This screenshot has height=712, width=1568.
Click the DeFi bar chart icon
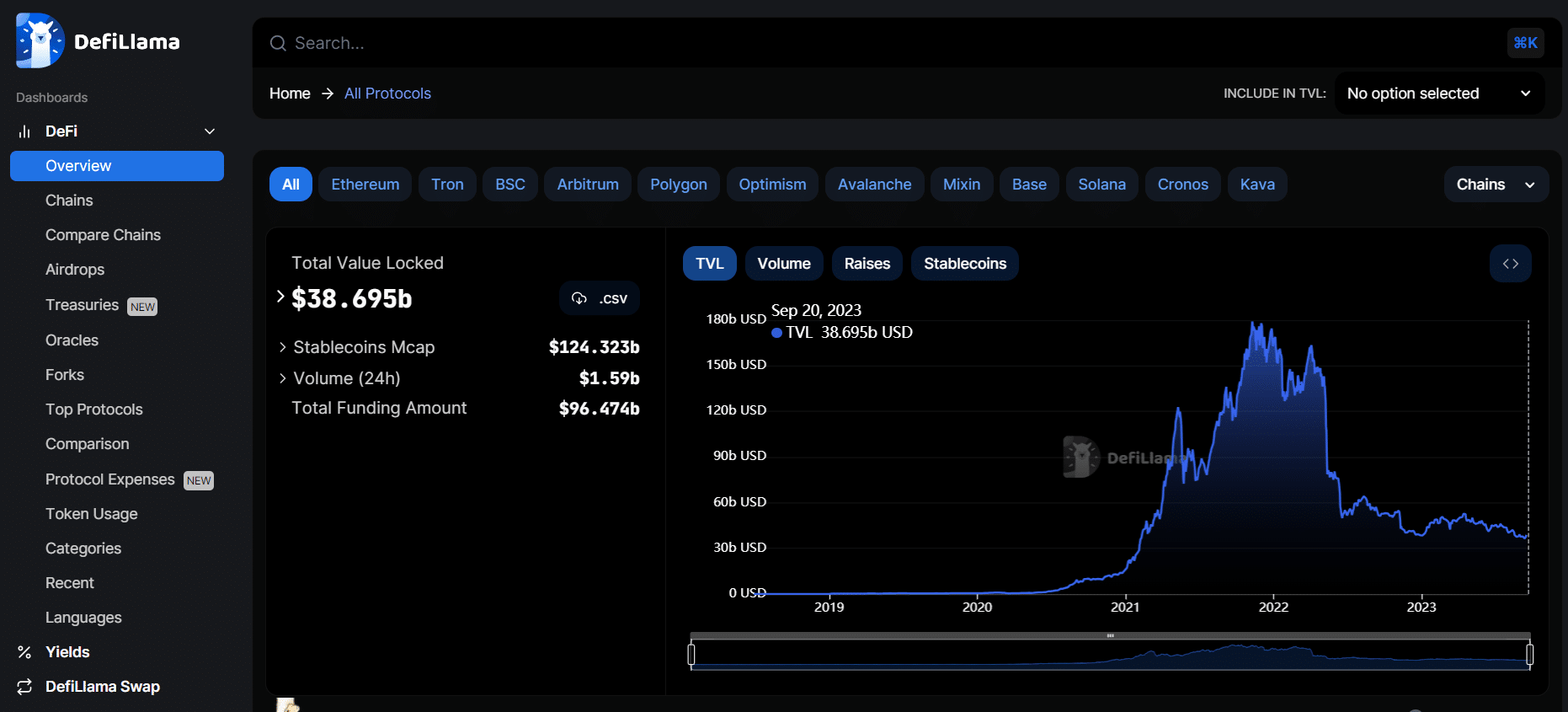coord(24,131)
